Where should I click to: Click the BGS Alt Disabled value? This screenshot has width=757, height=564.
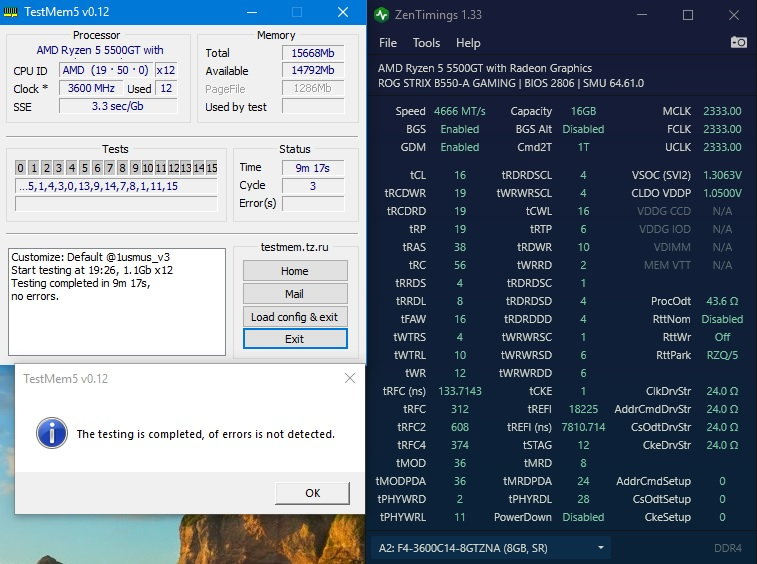583,129
